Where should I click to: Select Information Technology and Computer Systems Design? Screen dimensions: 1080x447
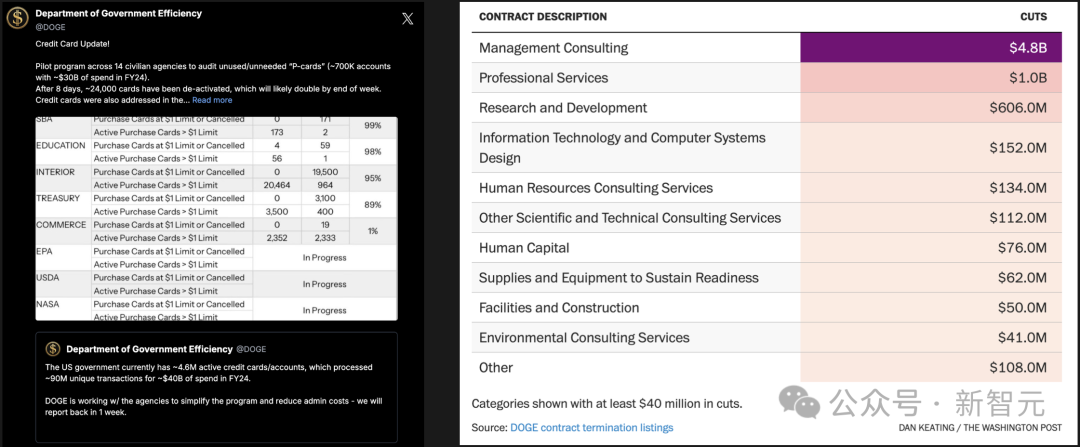click(x=622, y=147)
